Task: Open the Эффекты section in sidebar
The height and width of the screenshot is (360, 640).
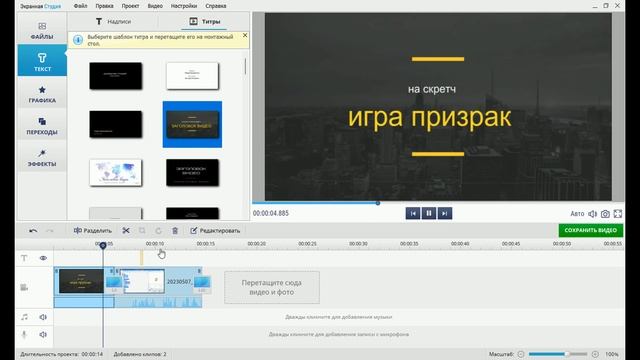Action: pyautogui.click(x=42, y=158)
